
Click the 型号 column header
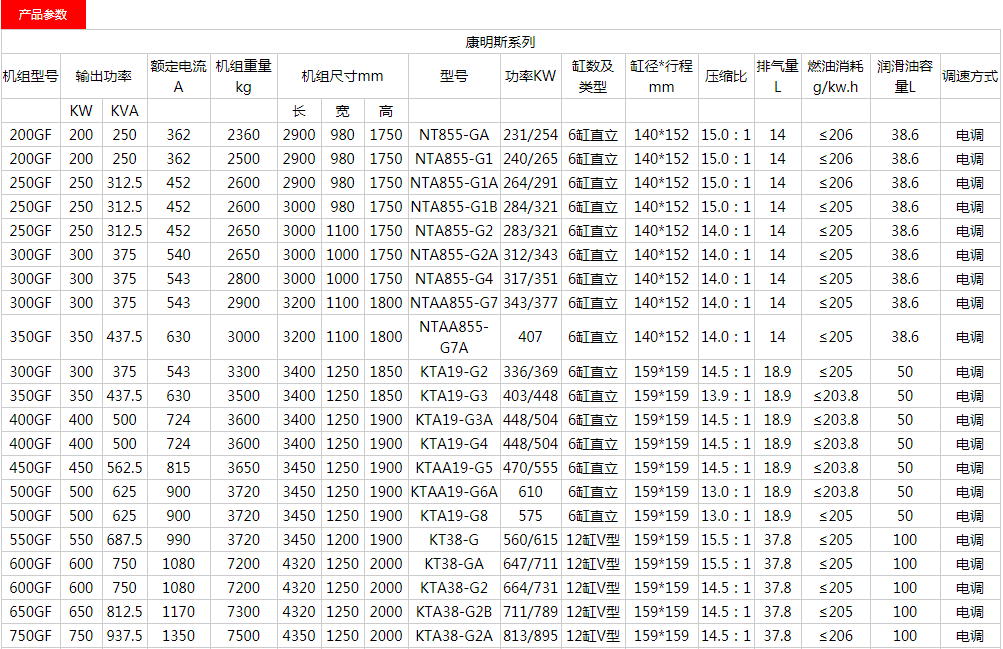tap(454, 77)
